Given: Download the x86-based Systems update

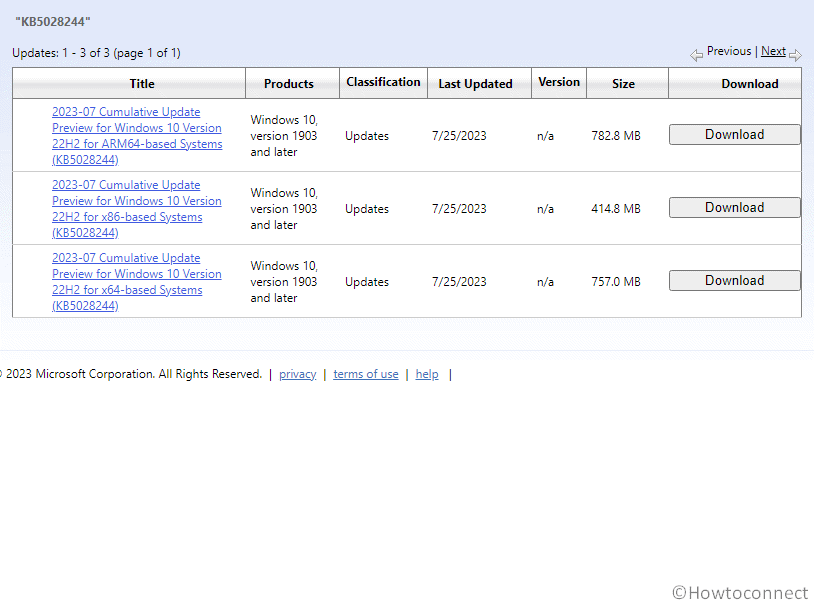Looking at the screenshot, I should (x=734, y=208).
